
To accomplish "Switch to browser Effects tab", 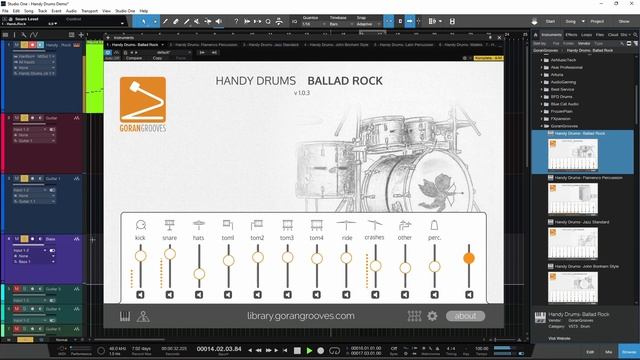I will coord(571,35).
